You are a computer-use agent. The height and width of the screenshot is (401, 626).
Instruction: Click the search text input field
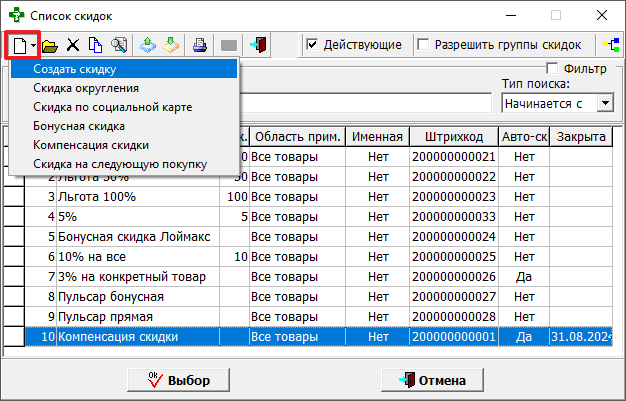(x=365, y=103)
